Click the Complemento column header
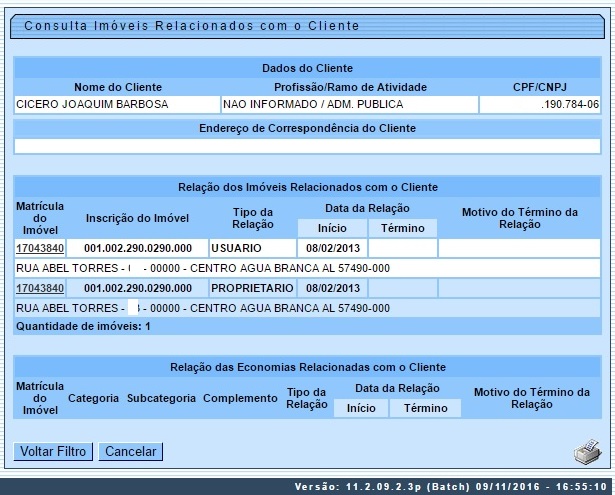This screenshot has height=495, width=615. 240,398
